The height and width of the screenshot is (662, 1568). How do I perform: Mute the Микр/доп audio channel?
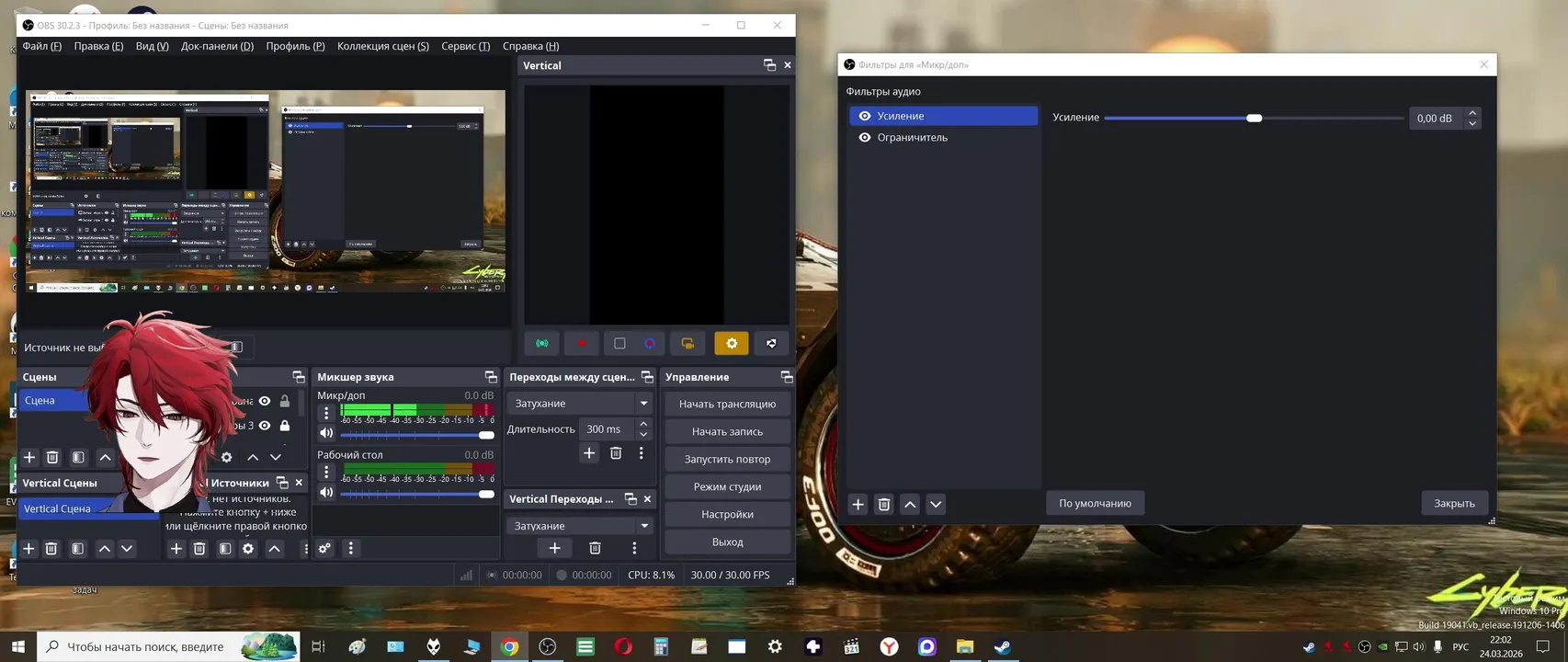(x=326, y=433)
